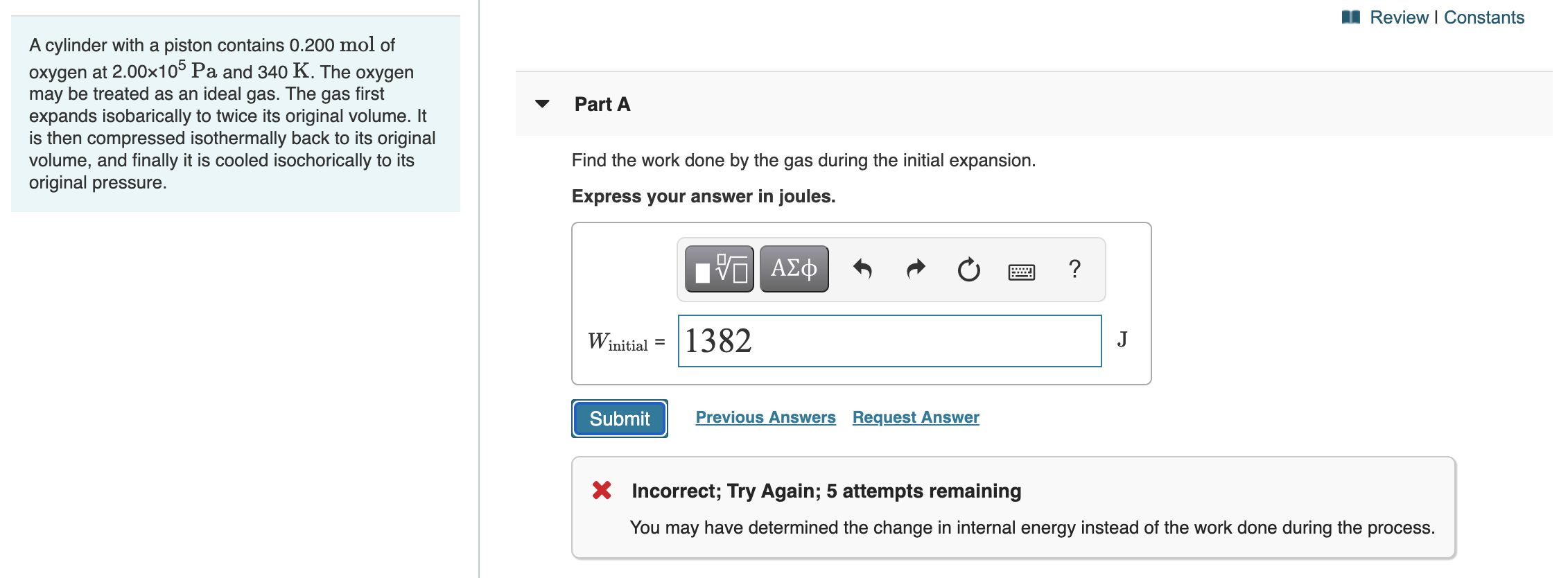Click the problem statement text panel

point(236,114)
